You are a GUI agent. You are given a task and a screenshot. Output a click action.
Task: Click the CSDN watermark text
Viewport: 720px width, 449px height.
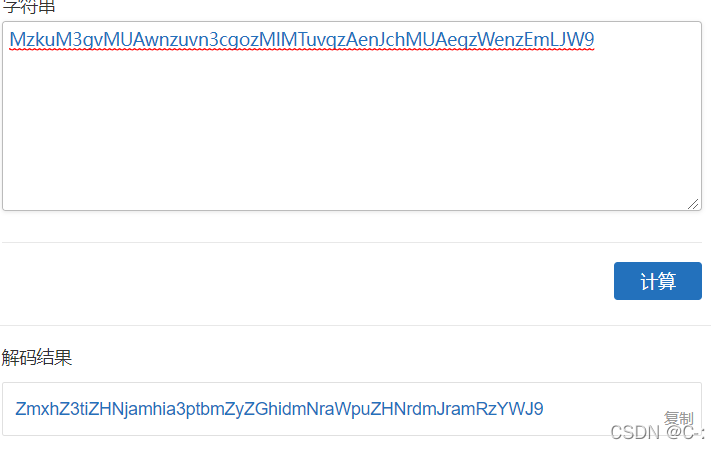pos(657,432)
